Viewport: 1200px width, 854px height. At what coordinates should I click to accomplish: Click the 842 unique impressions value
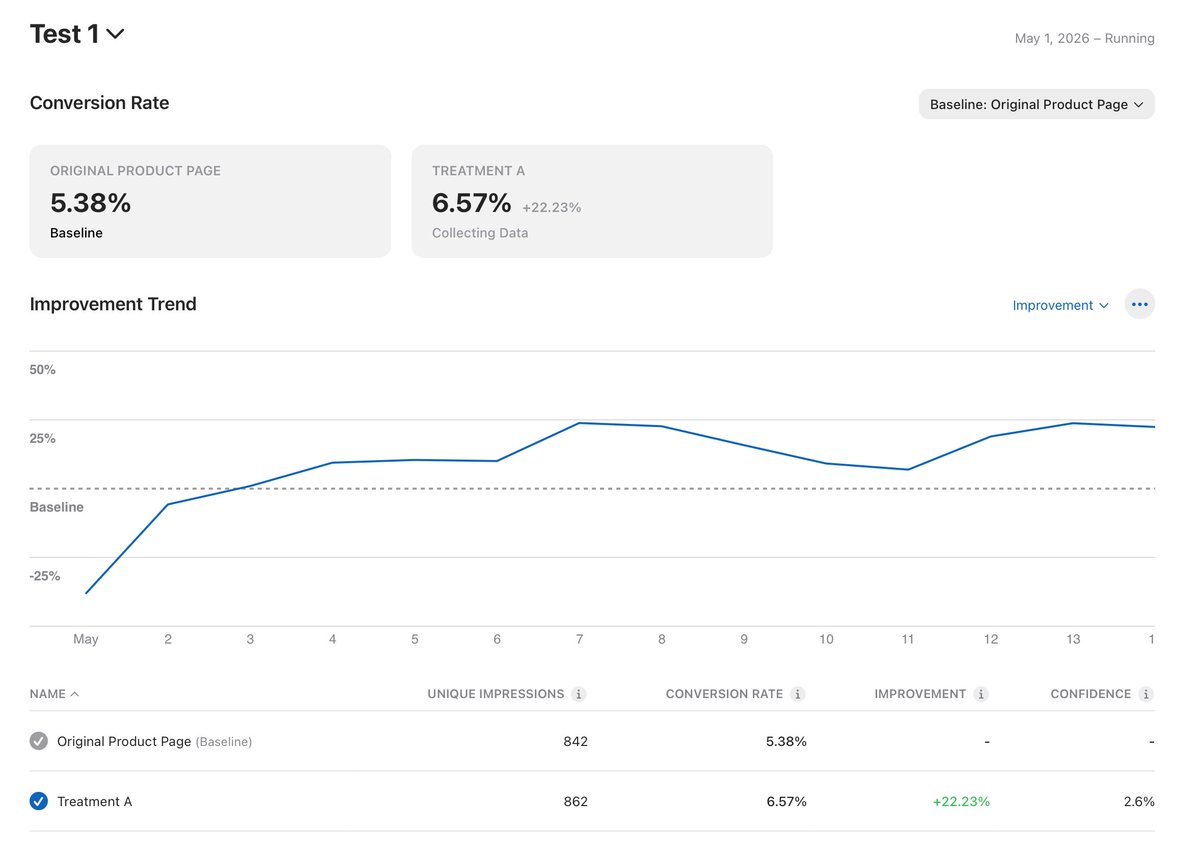(x=575, y=742)
